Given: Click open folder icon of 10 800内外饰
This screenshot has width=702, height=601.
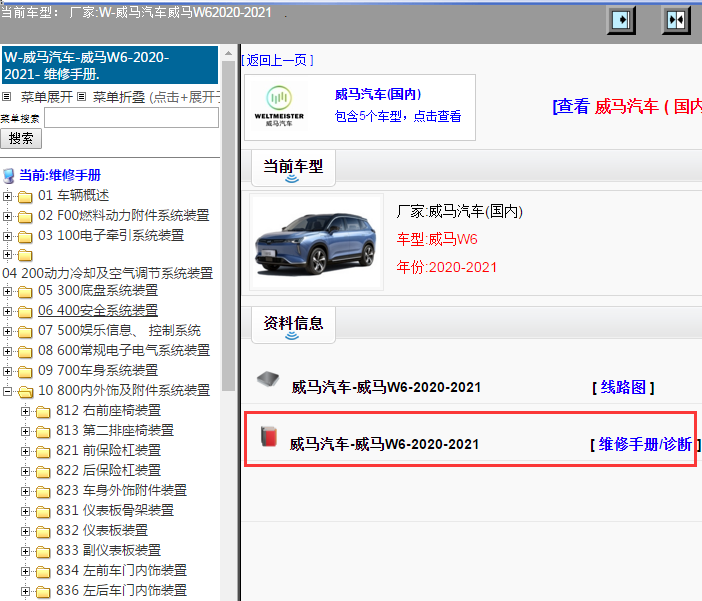Looking at the screenshot, I should point(26,391).
